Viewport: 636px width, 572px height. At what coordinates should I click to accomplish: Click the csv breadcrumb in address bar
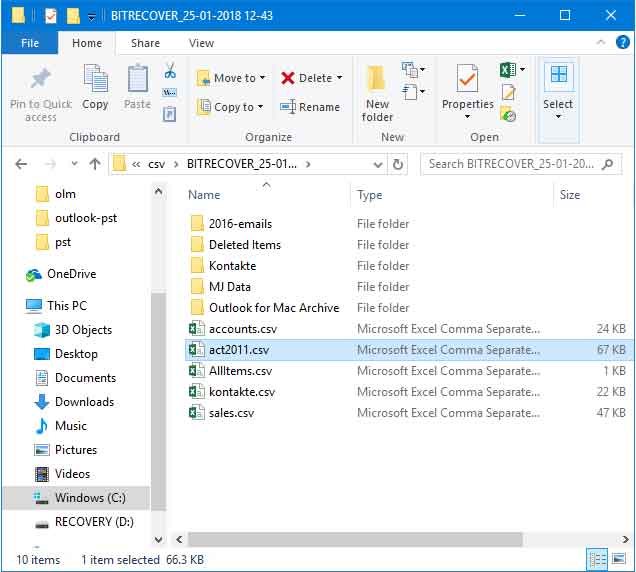click(x=156, y=164)
